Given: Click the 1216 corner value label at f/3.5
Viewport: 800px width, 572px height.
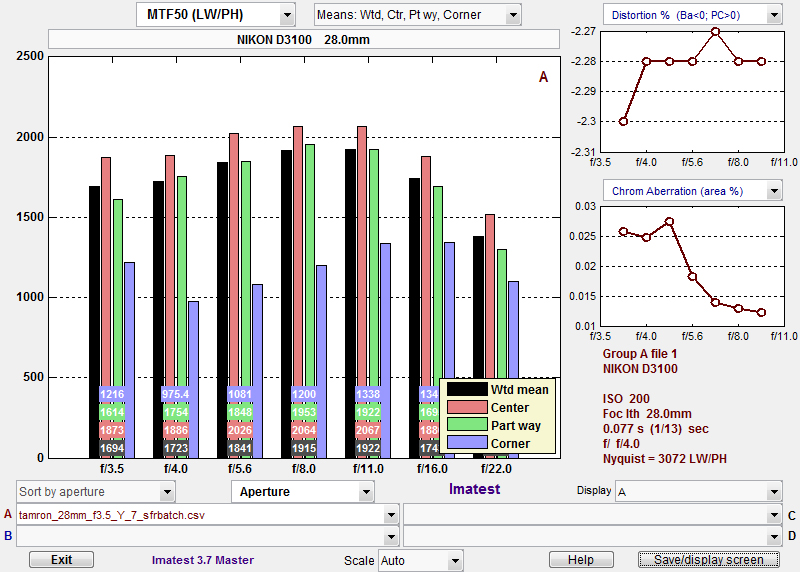Looking at the screenshot, I should [112, 394].
